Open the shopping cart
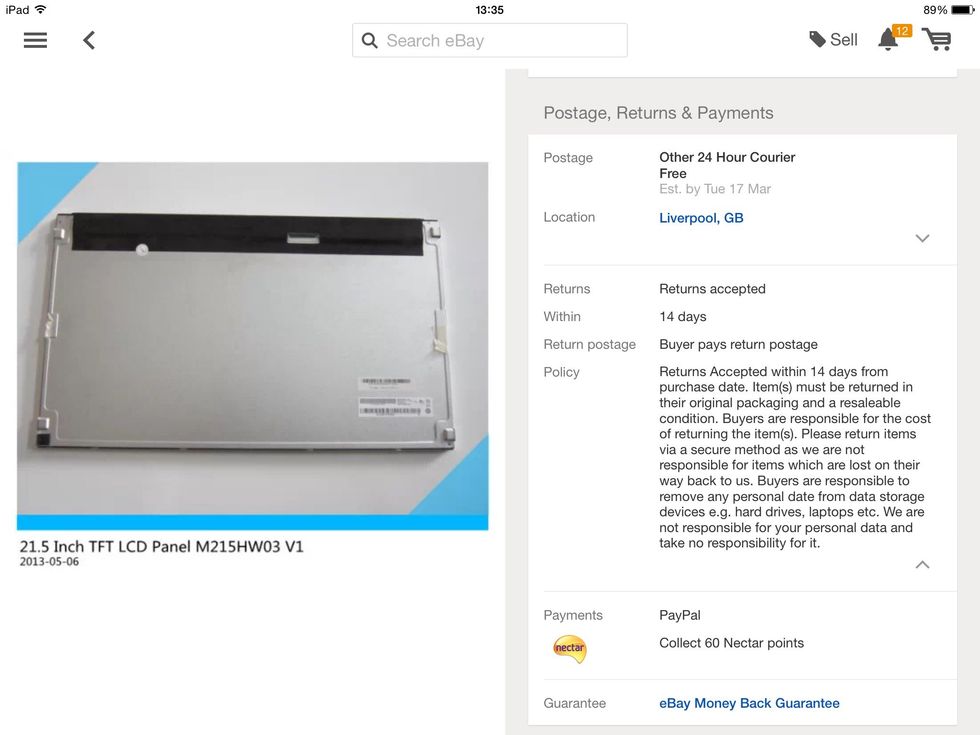This screenshot has height=735, width=980. pyautogui.click(x=937, y=39)
